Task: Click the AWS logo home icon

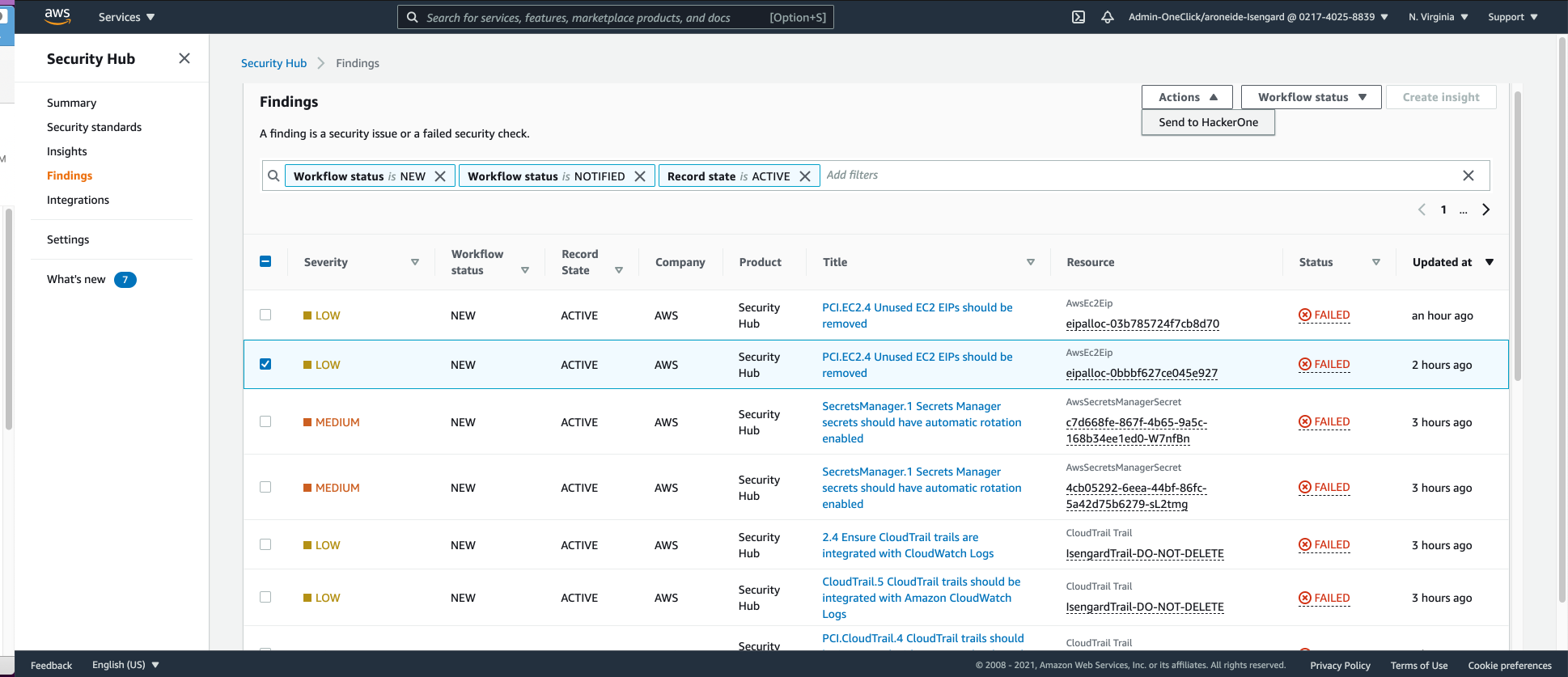Action: 57,16
